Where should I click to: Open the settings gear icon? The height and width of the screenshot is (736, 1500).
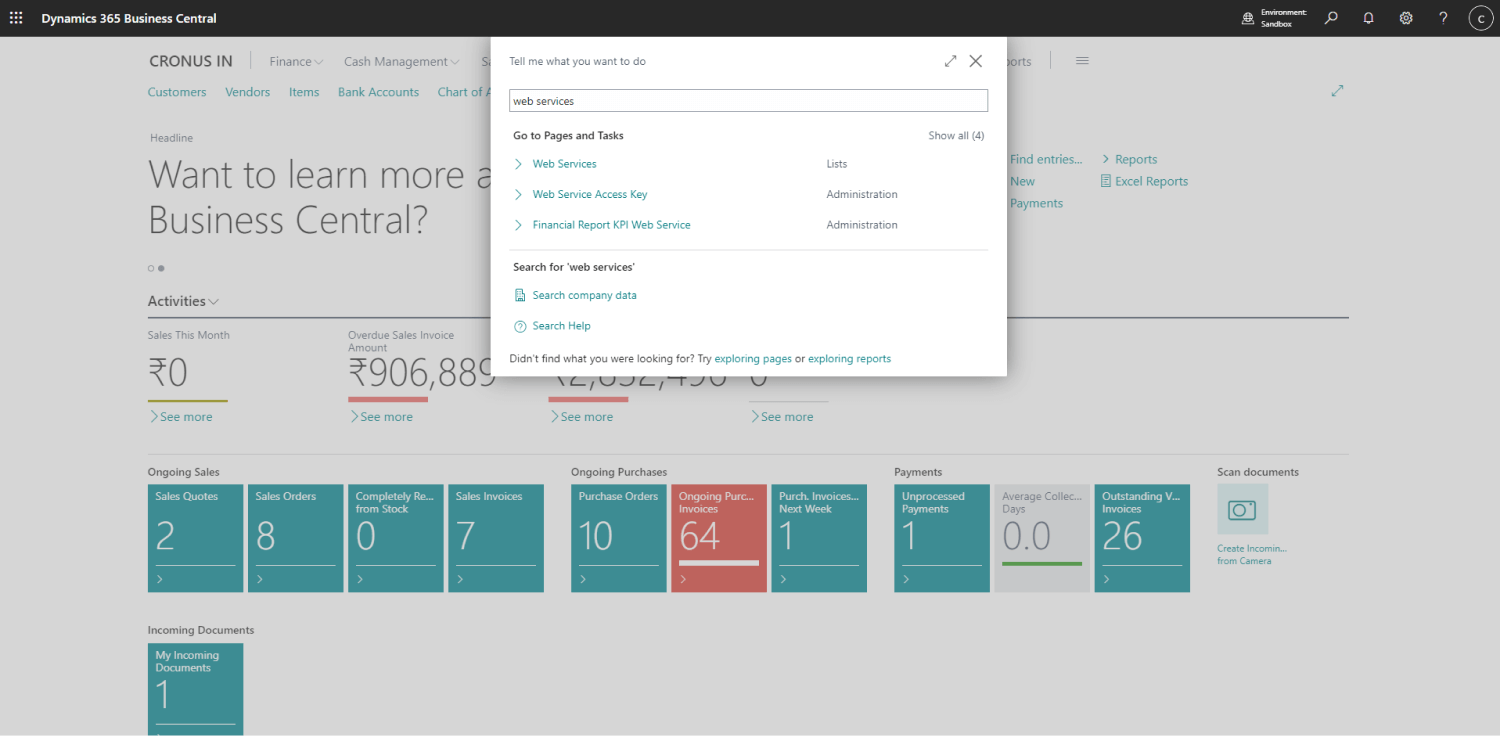pyautogui.click(x=1406, y=18)
